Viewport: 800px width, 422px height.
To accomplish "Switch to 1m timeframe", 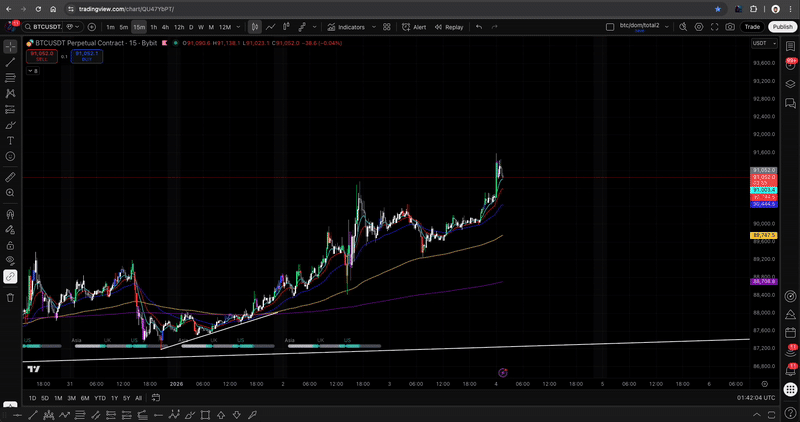I will point(110,27).
